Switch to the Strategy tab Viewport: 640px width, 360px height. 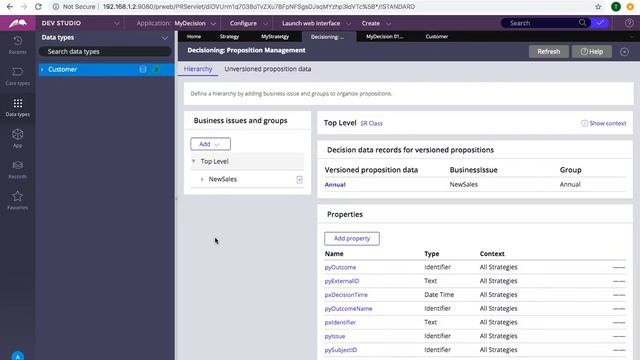tap(229, 36)
